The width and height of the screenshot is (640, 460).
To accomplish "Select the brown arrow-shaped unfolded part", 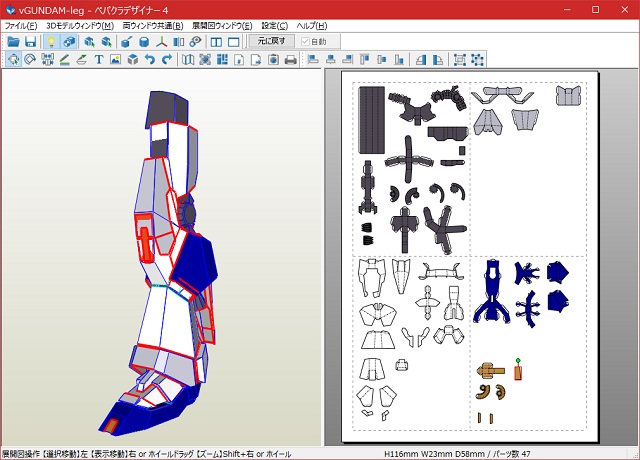I will click(491, 371).
